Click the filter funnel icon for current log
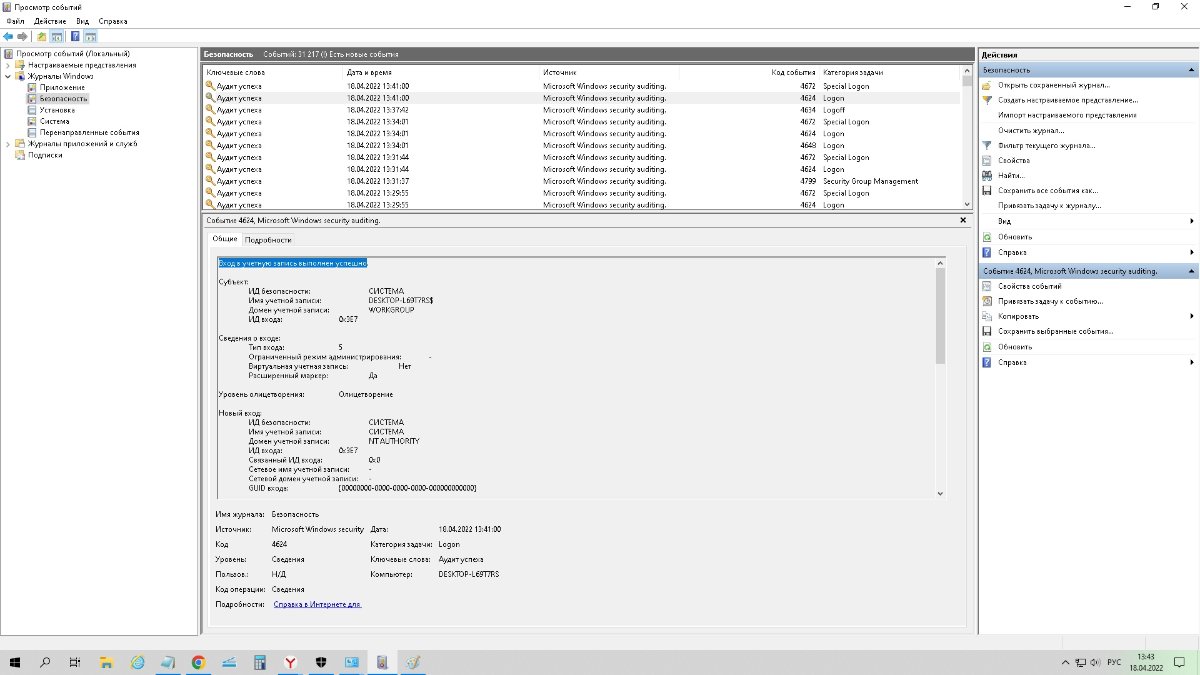1200x675 pixels. tap(987, 145)
